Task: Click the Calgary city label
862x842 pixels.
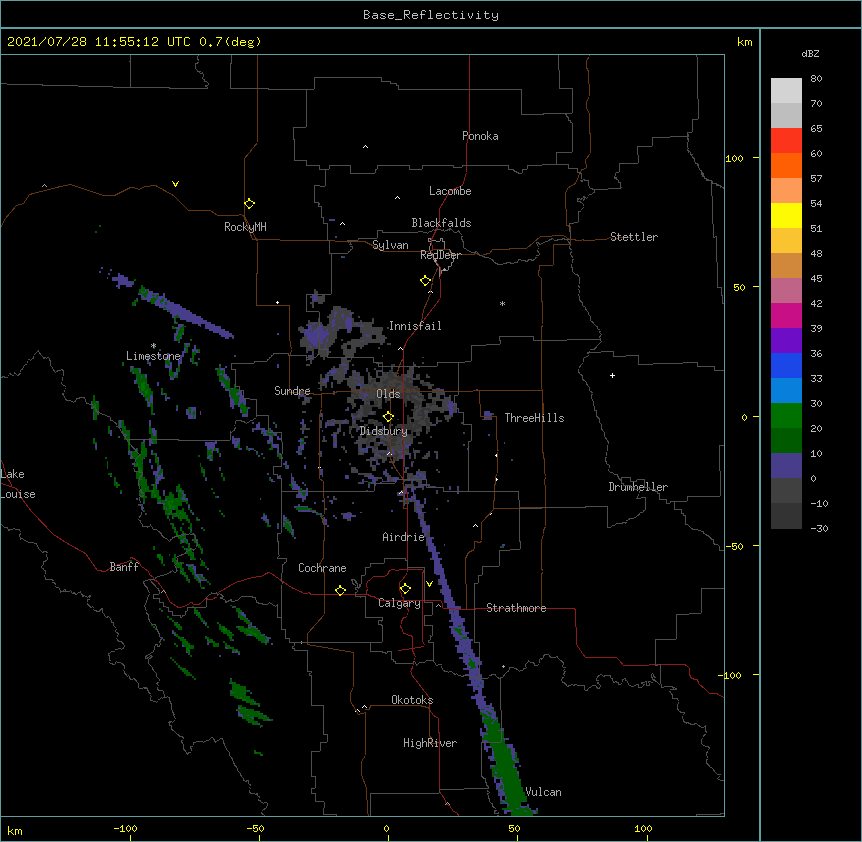Action: (399, 603)
